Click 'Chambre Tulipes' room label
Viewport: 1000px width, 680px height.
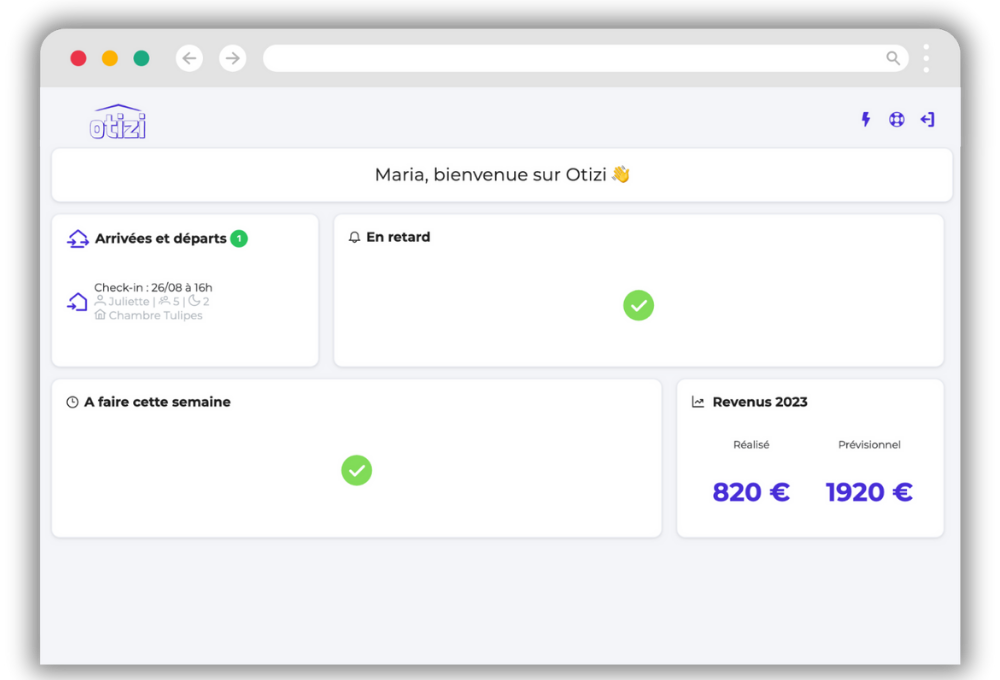tap(156, 315)
